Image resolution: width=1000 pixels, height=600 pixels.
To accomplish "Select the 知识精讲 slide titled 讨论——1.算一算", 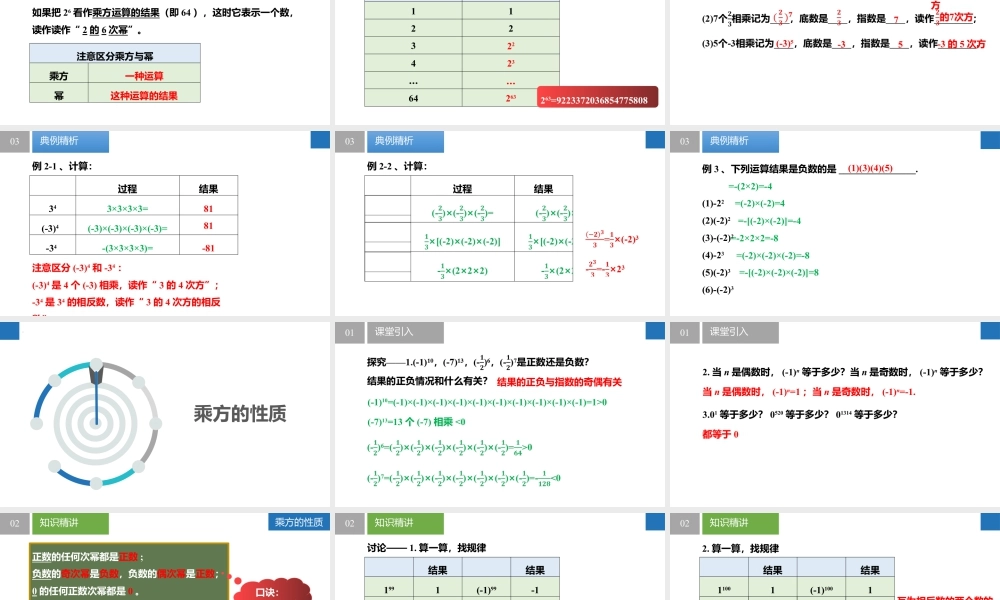I will pos(500,556).
